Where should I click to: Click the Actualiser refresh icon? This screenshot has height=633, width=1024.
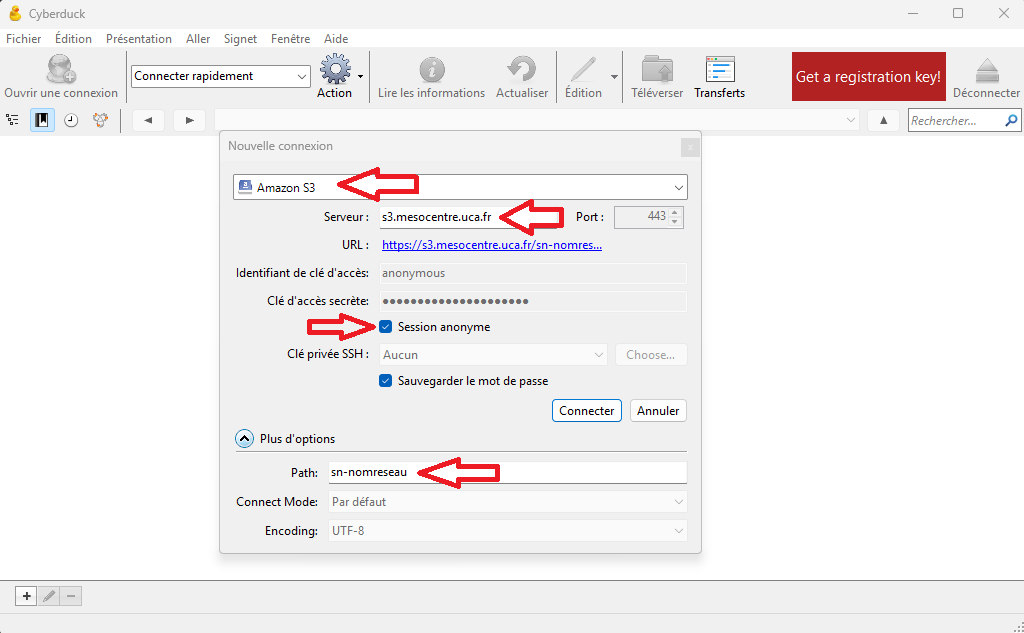pyautogui.click(x=522, y=69)
